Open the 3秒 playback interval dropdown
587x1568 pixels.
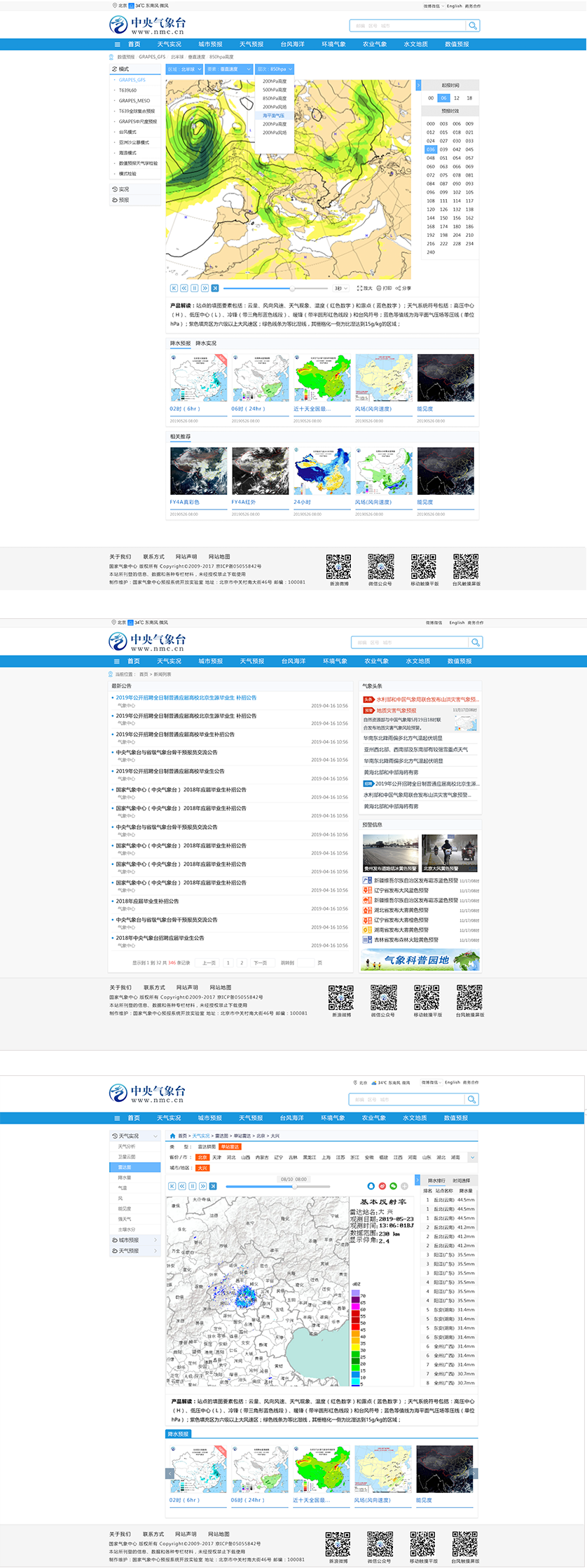[341, 288]
